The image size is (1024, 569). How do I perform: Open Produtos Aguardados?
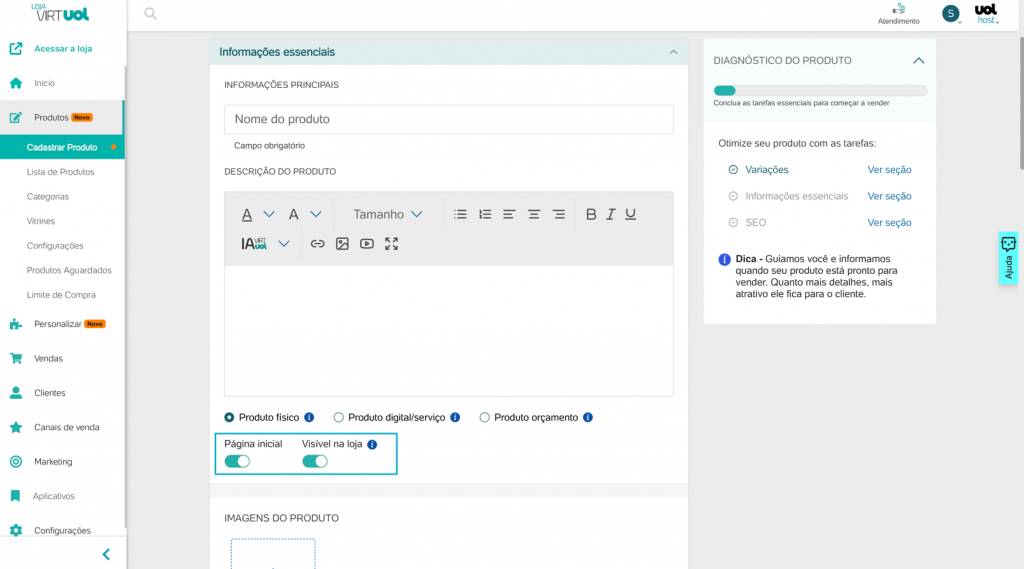(69, 270)
